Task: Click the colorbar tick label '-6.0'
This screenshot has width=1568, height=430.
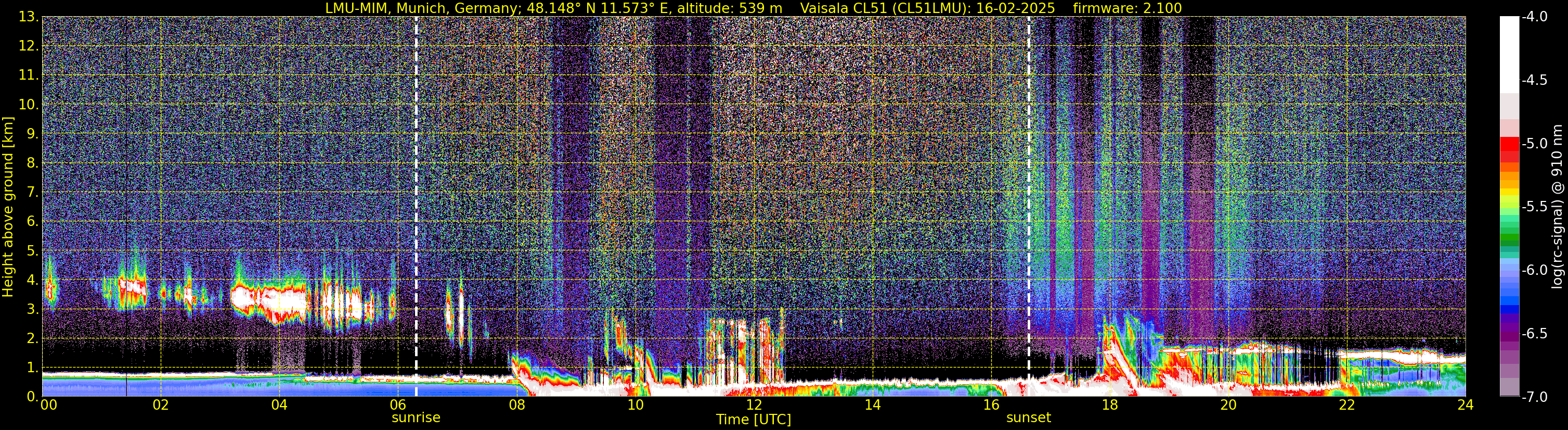Action: tap(1534, 270)
